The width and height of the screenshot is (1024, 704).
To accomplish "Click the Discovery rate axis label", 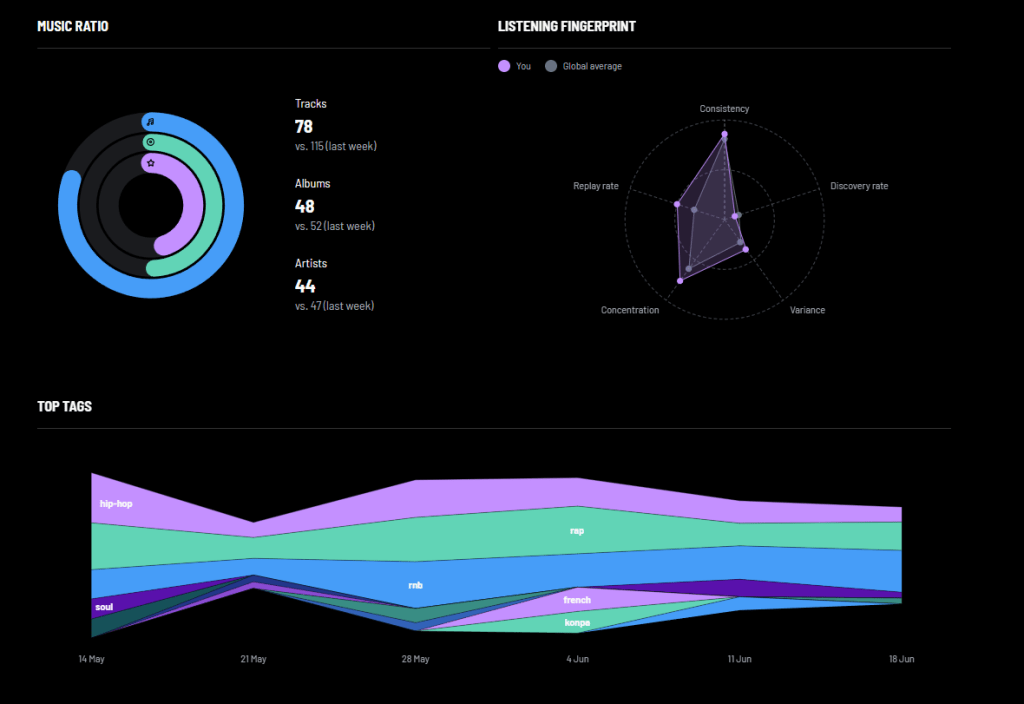I will point(859,186).
